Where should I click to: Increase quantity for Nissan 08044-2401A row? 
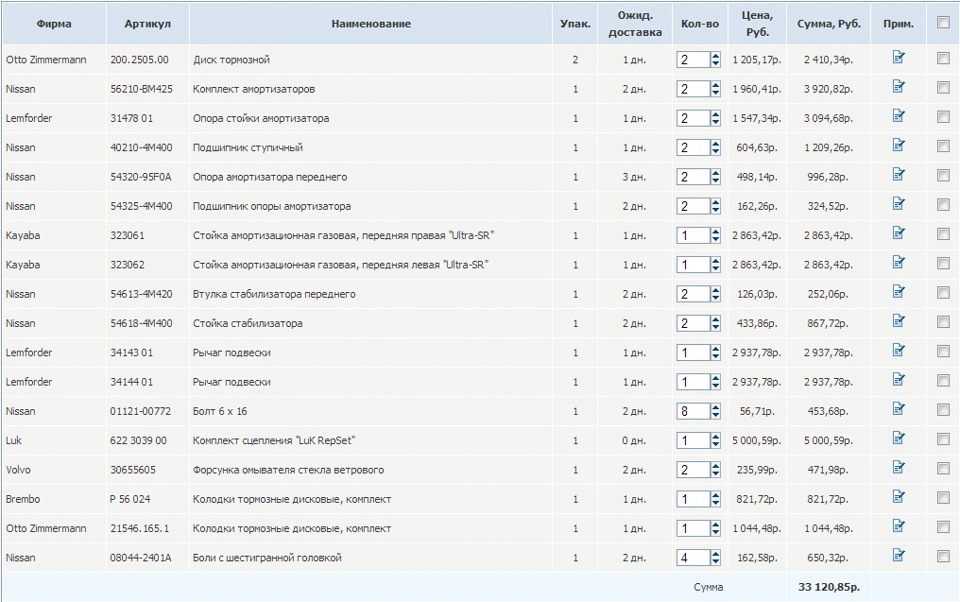[x=715, y=553]
